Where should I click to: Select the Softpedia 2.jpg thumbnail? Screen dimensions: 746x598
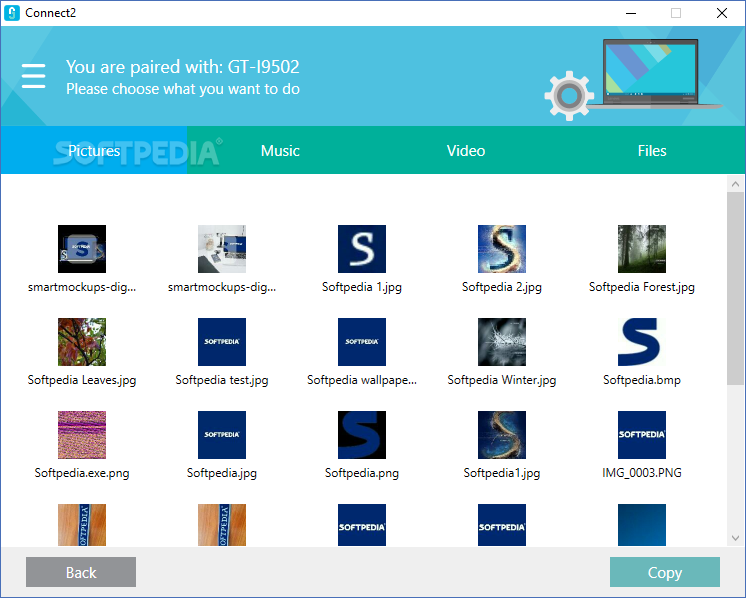501,249
